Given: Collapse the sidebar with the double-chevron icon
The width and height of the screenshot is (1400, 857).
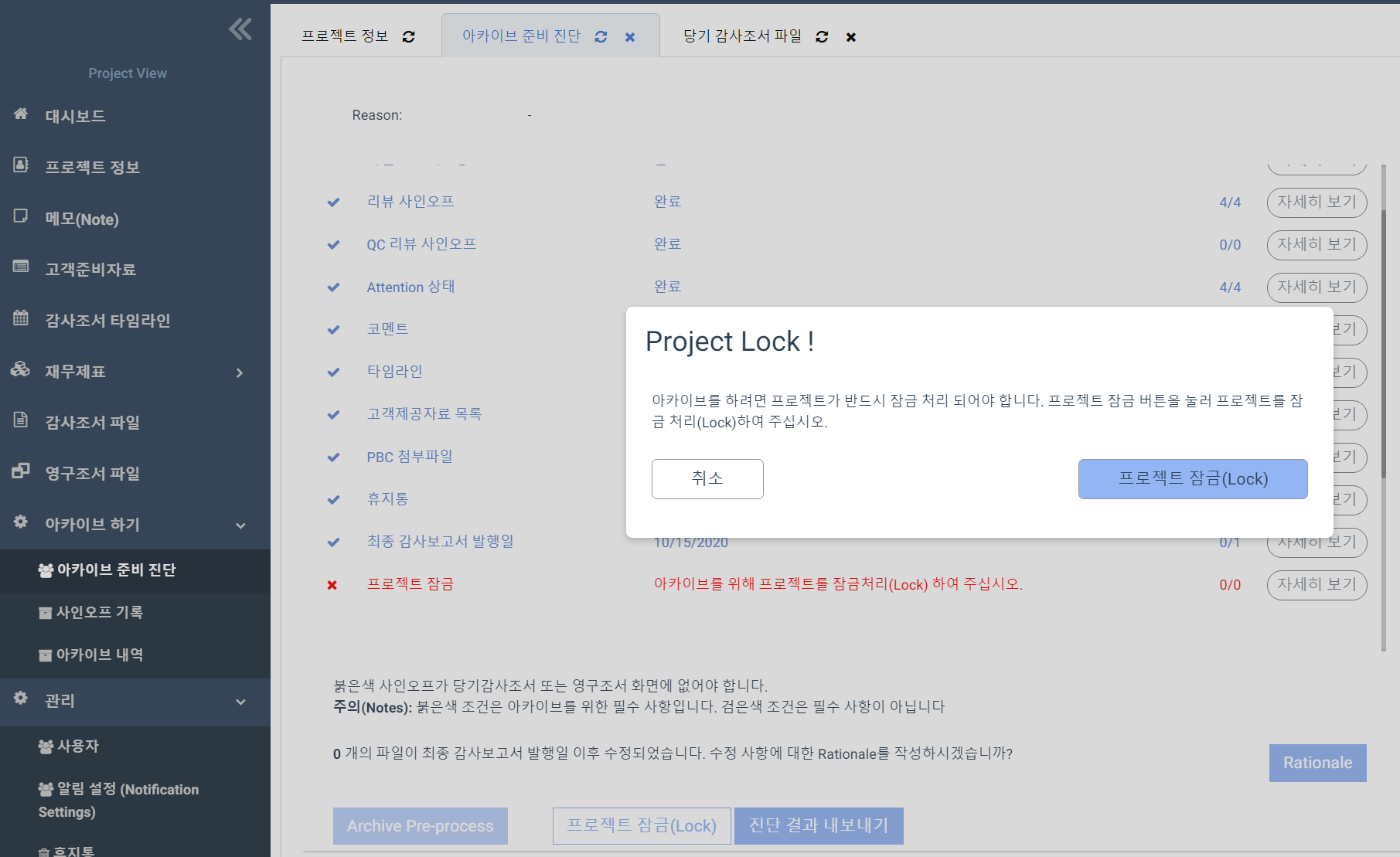Looking at the screenshot, I should pos(240,29).
